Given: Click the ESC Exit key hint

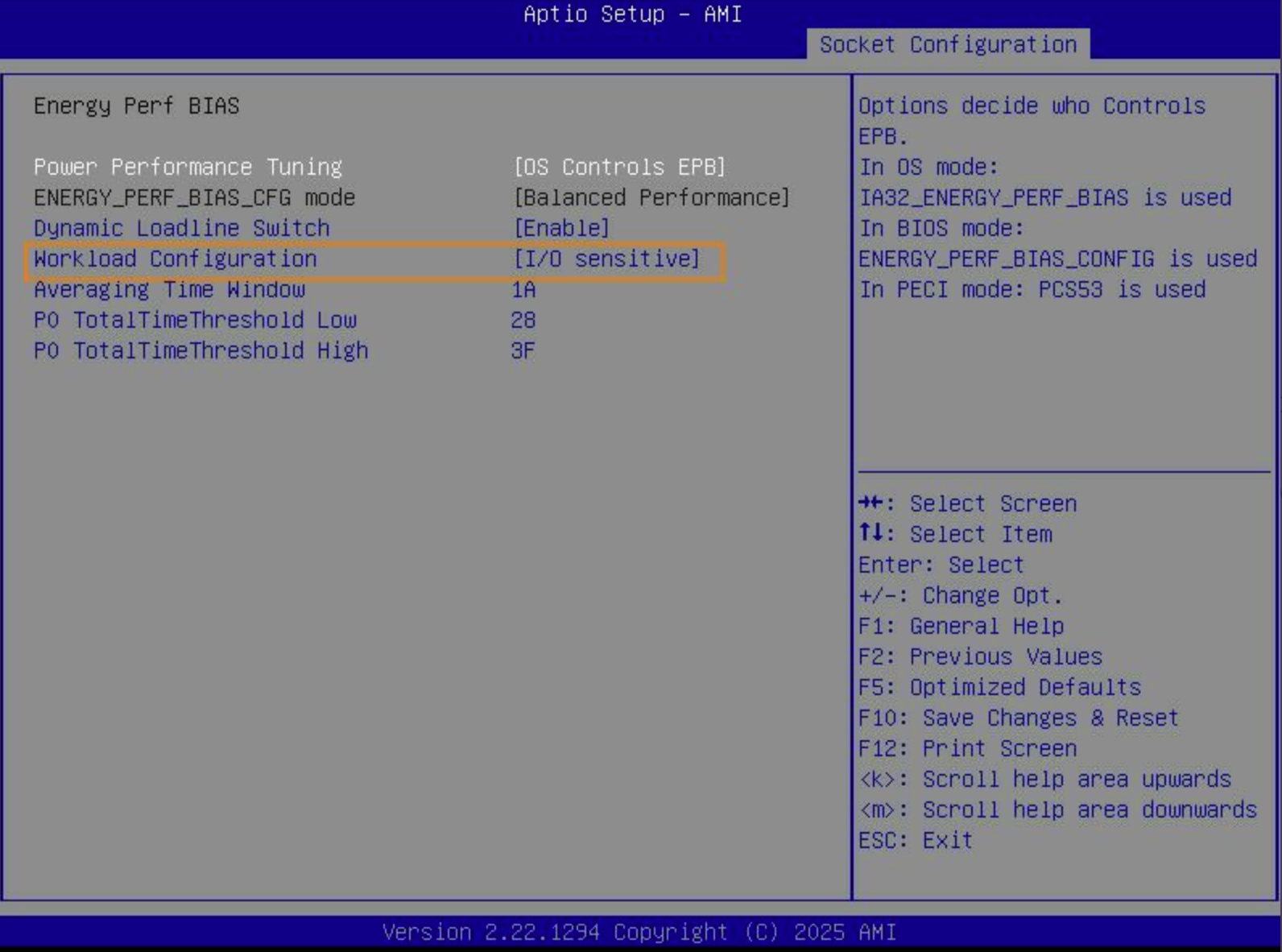Looking at the screenshot, I should [916, 840].
